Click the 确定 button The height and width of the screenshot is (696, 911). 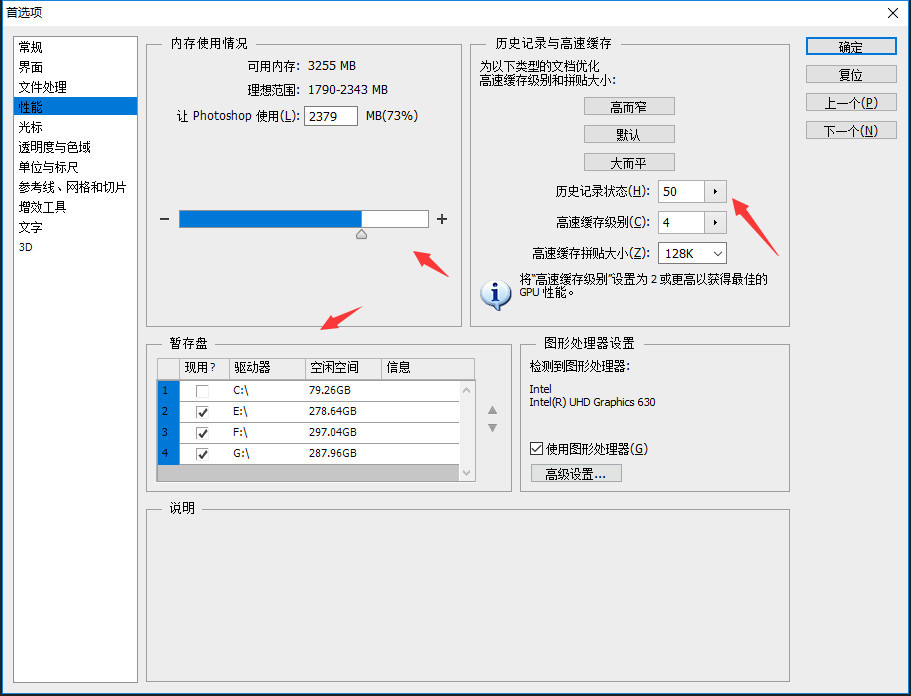click(x=851, y=47)
